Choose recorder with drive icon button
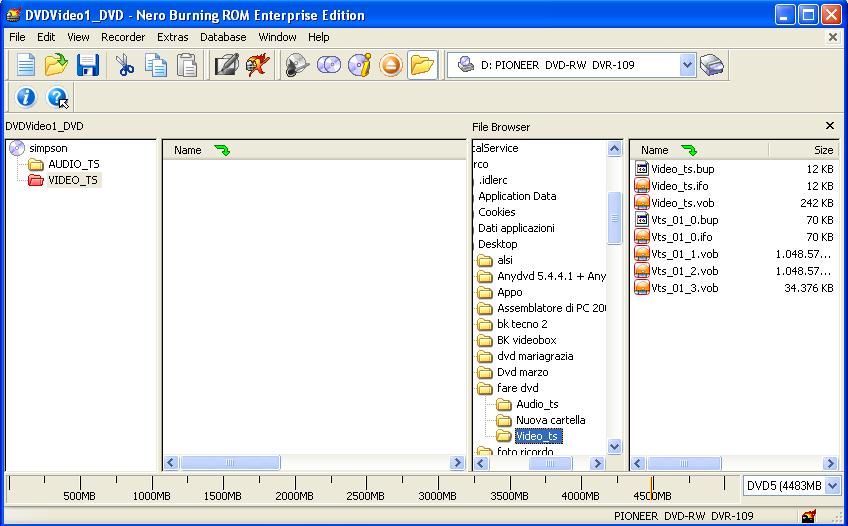 [x=712, y=65]
